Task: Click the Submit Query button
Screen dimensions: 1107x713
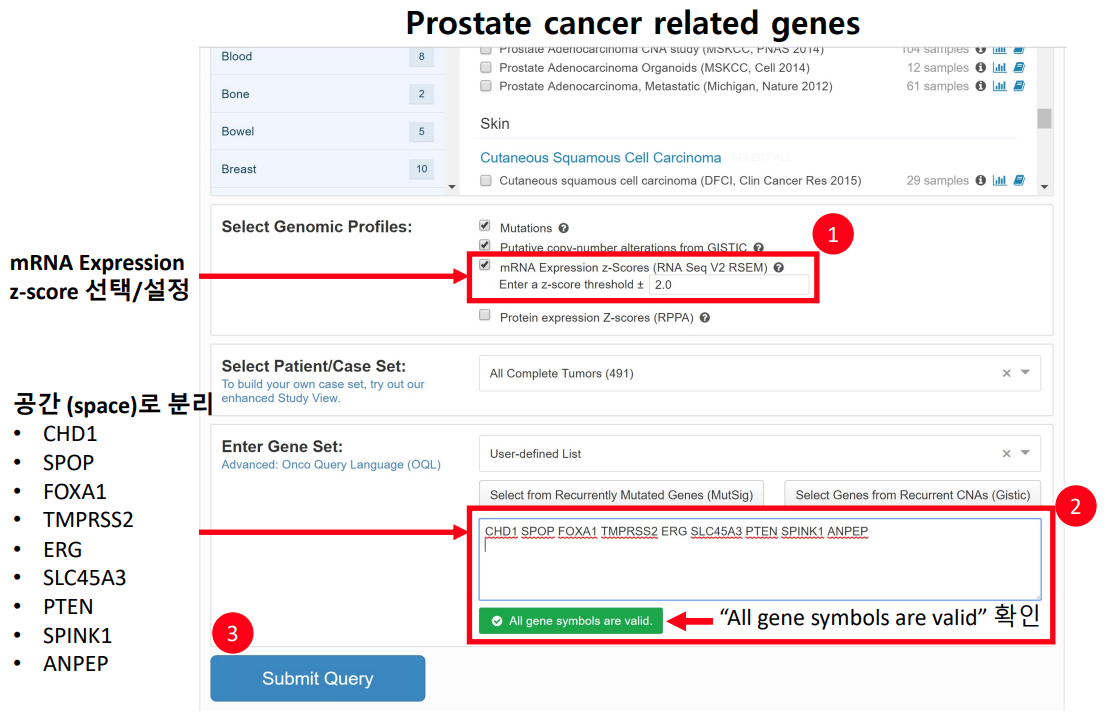Action: 317,678
